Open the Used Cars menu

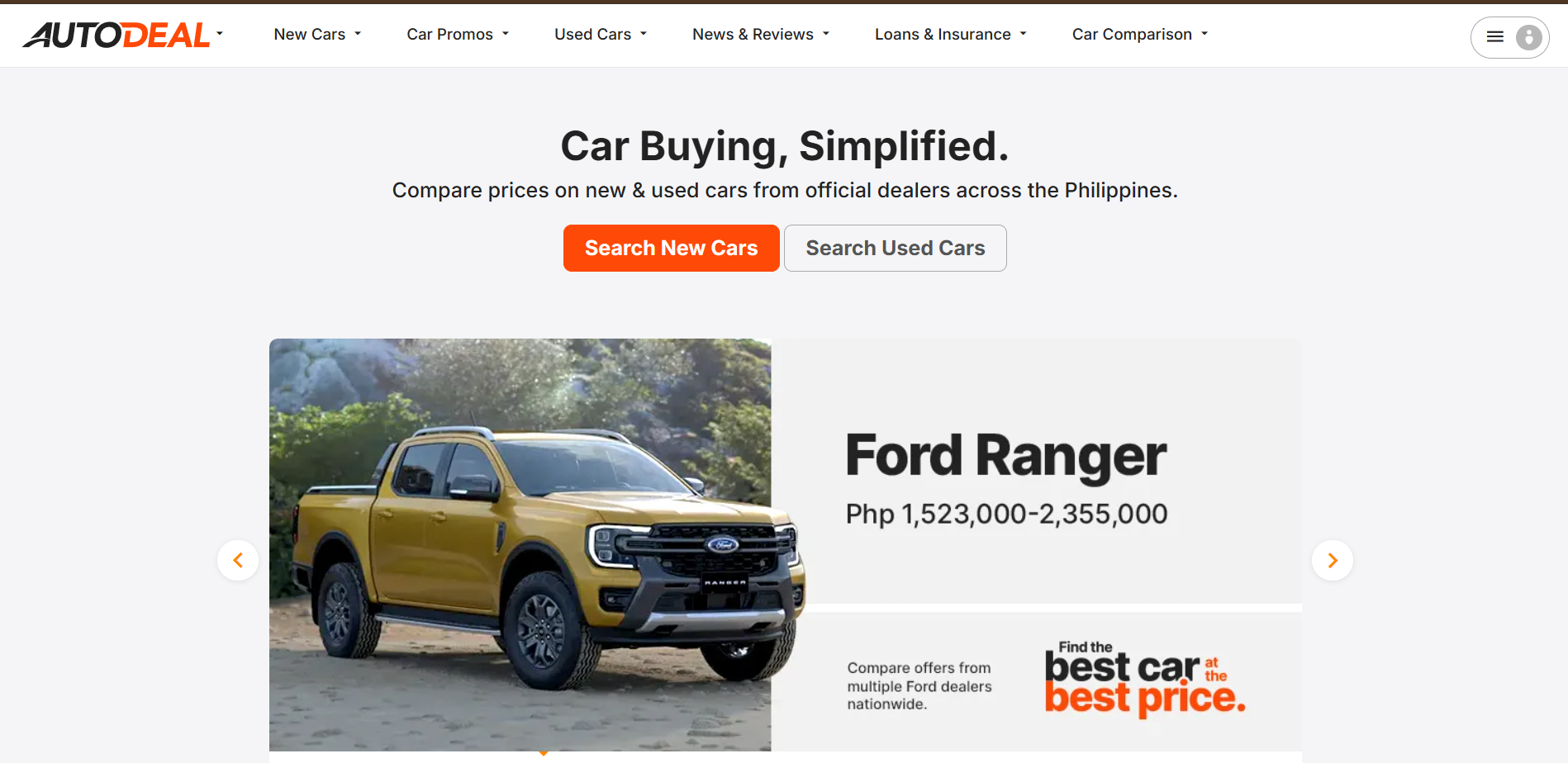point(601,35)
